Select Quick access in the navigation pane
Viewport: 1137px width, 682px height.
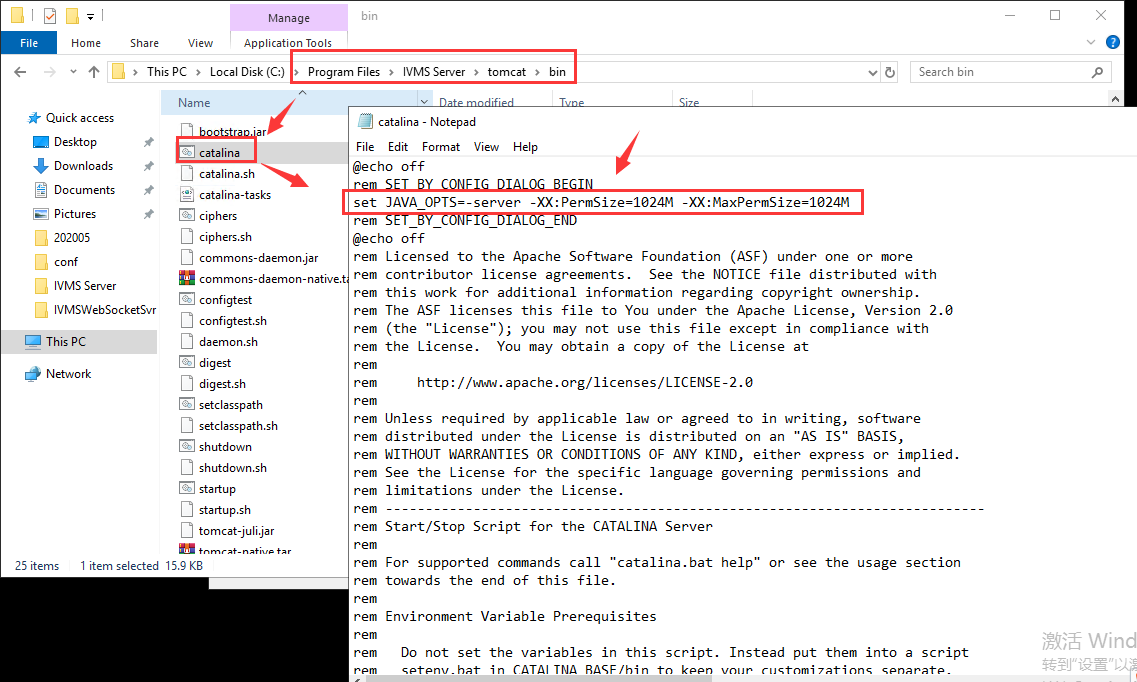80,117
